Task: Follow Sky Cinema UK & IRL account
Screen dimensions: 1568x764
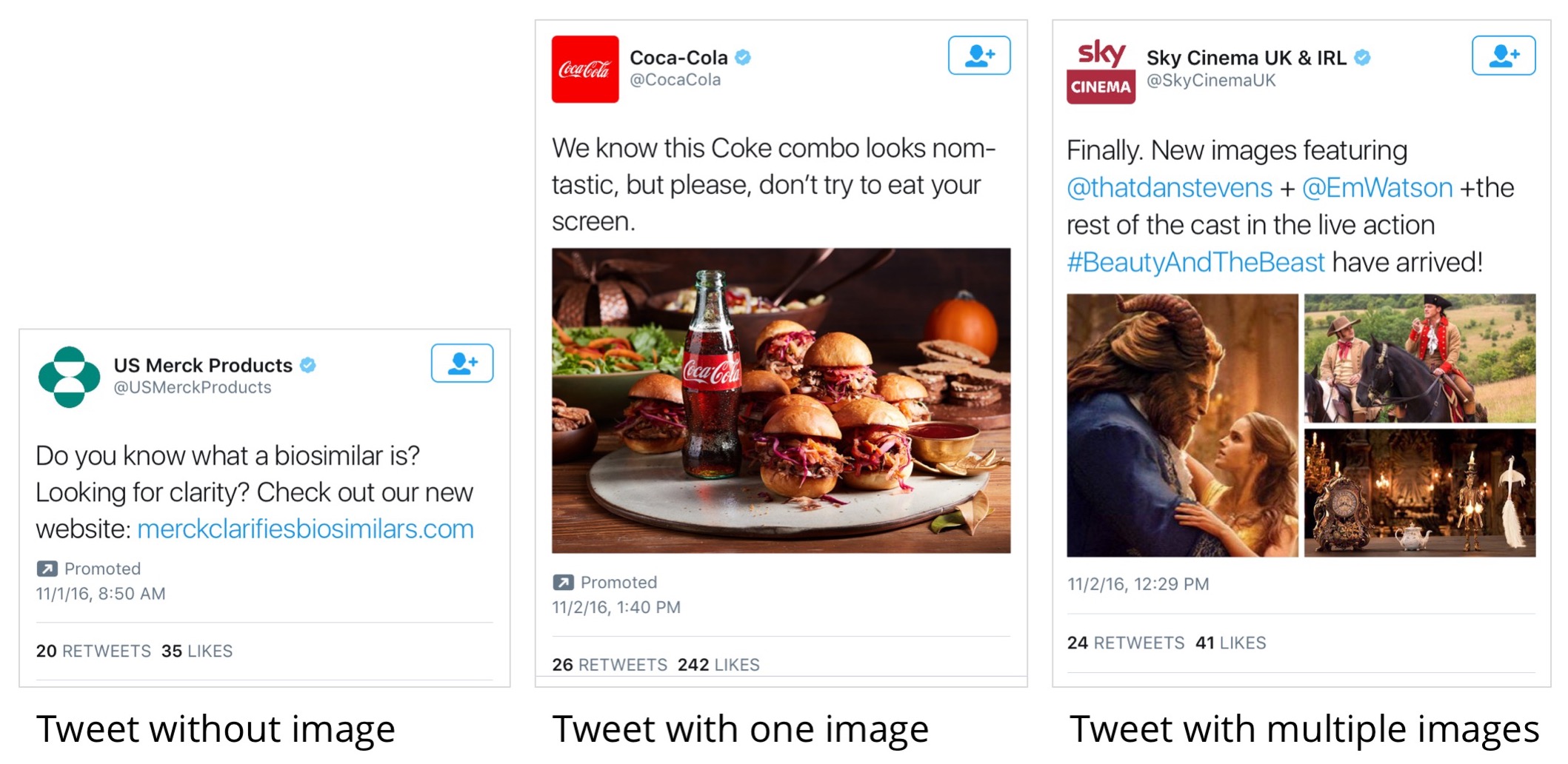Action: click(x=1503, y=56)
